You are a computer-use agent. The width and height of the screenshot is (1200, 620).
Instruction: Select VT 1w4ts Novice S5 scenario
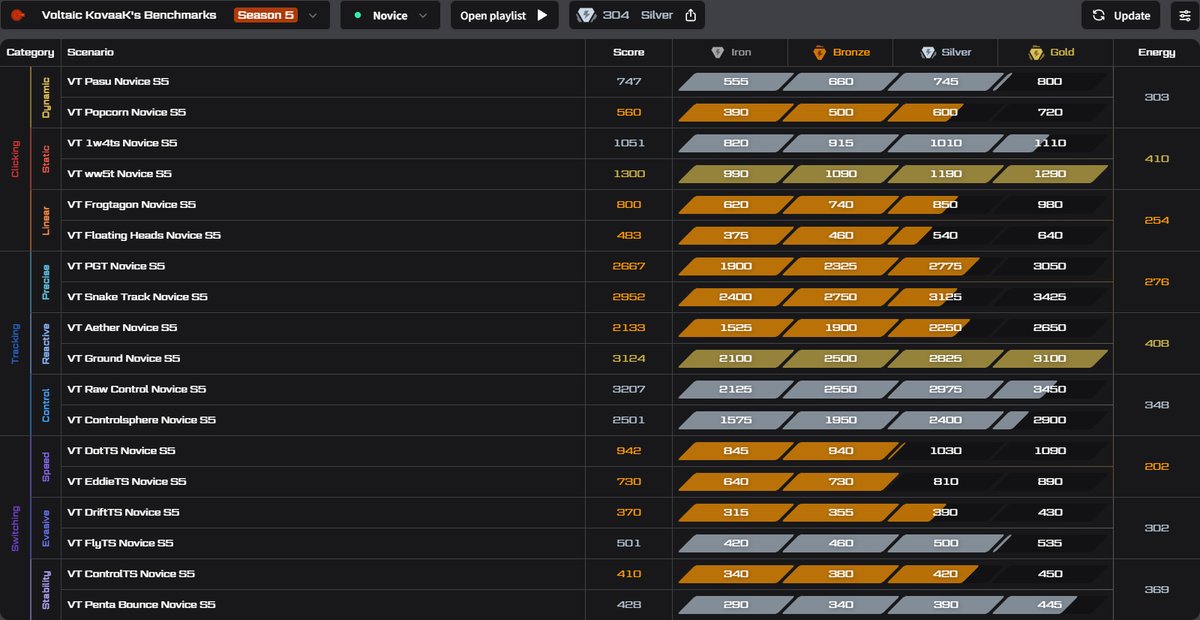122,143
